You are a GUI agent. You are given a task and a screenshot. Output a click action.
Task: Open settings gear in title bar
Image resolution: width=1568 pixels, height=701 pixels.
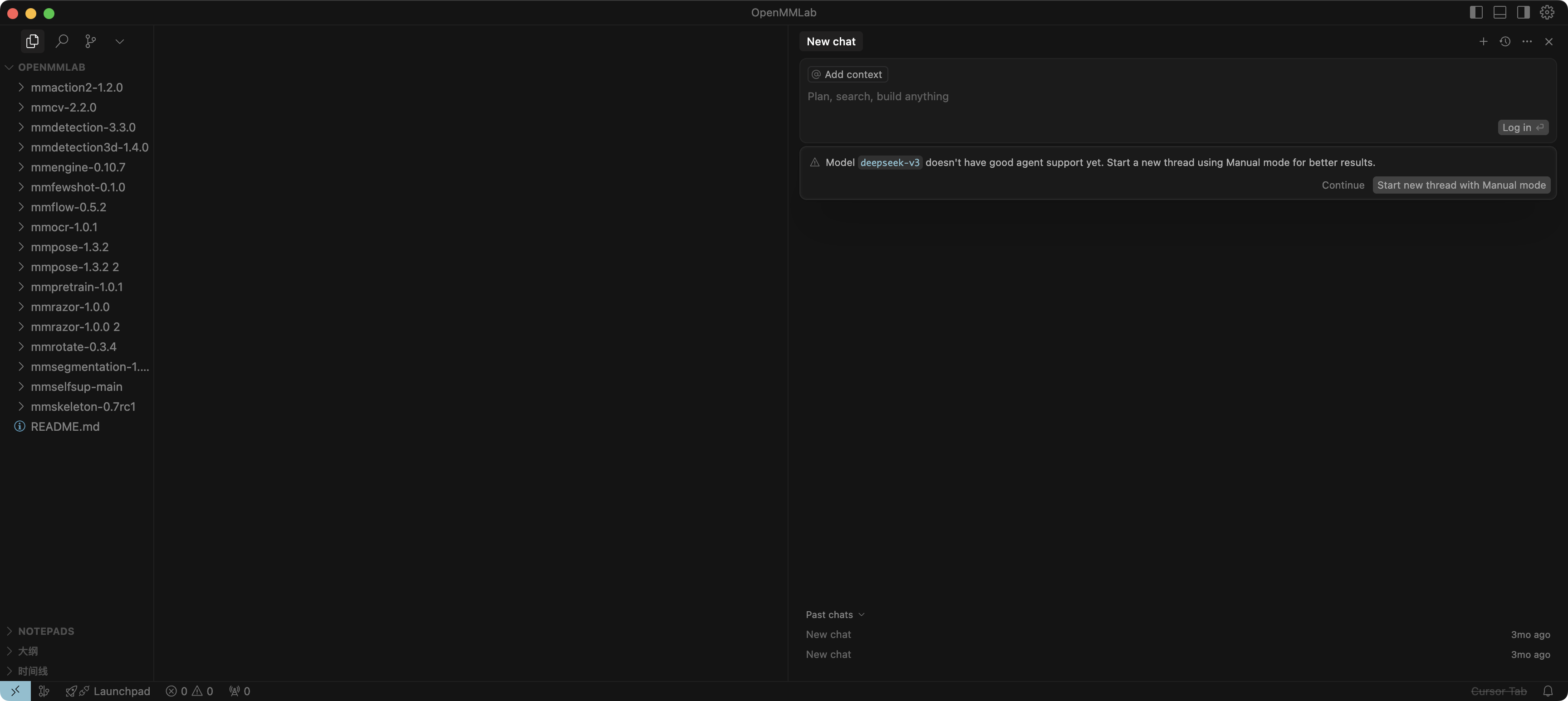point(1547,12)
